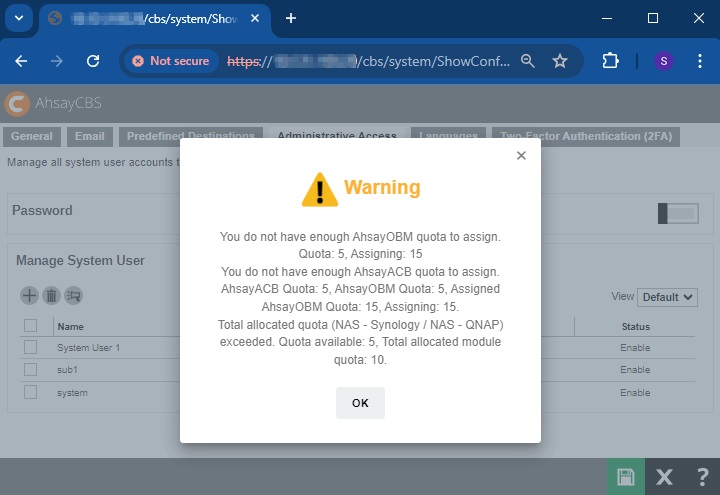The image size is (720, 495).
Task: Open the profile avatar S
Action: (664, 61)
